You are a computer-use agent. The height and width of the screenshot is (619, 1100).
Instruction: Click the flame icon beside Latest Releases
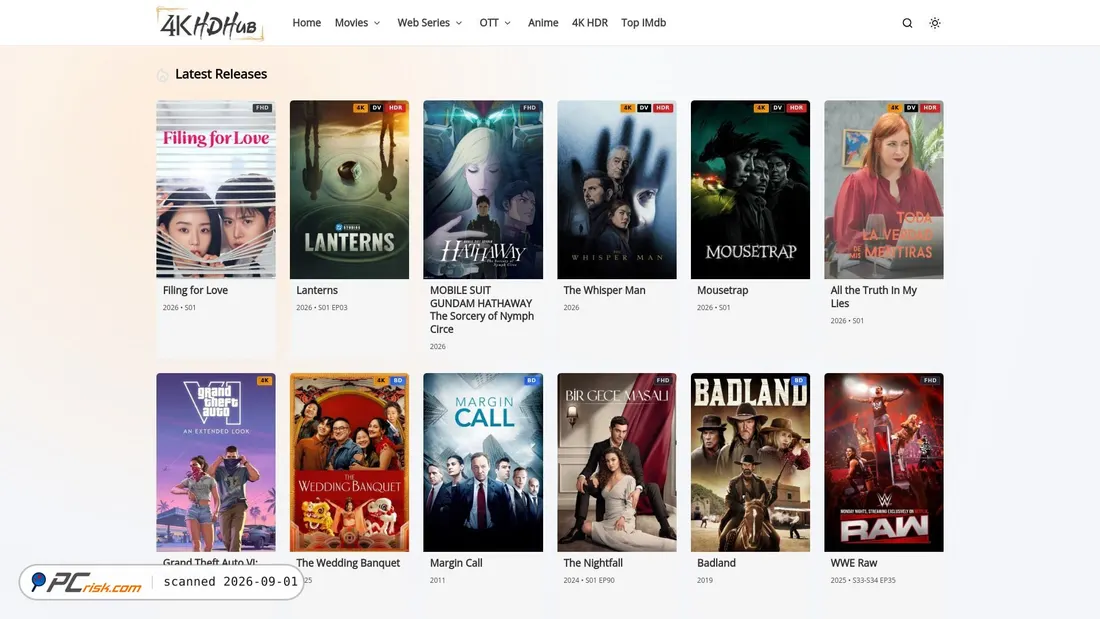tap(163, 74)
